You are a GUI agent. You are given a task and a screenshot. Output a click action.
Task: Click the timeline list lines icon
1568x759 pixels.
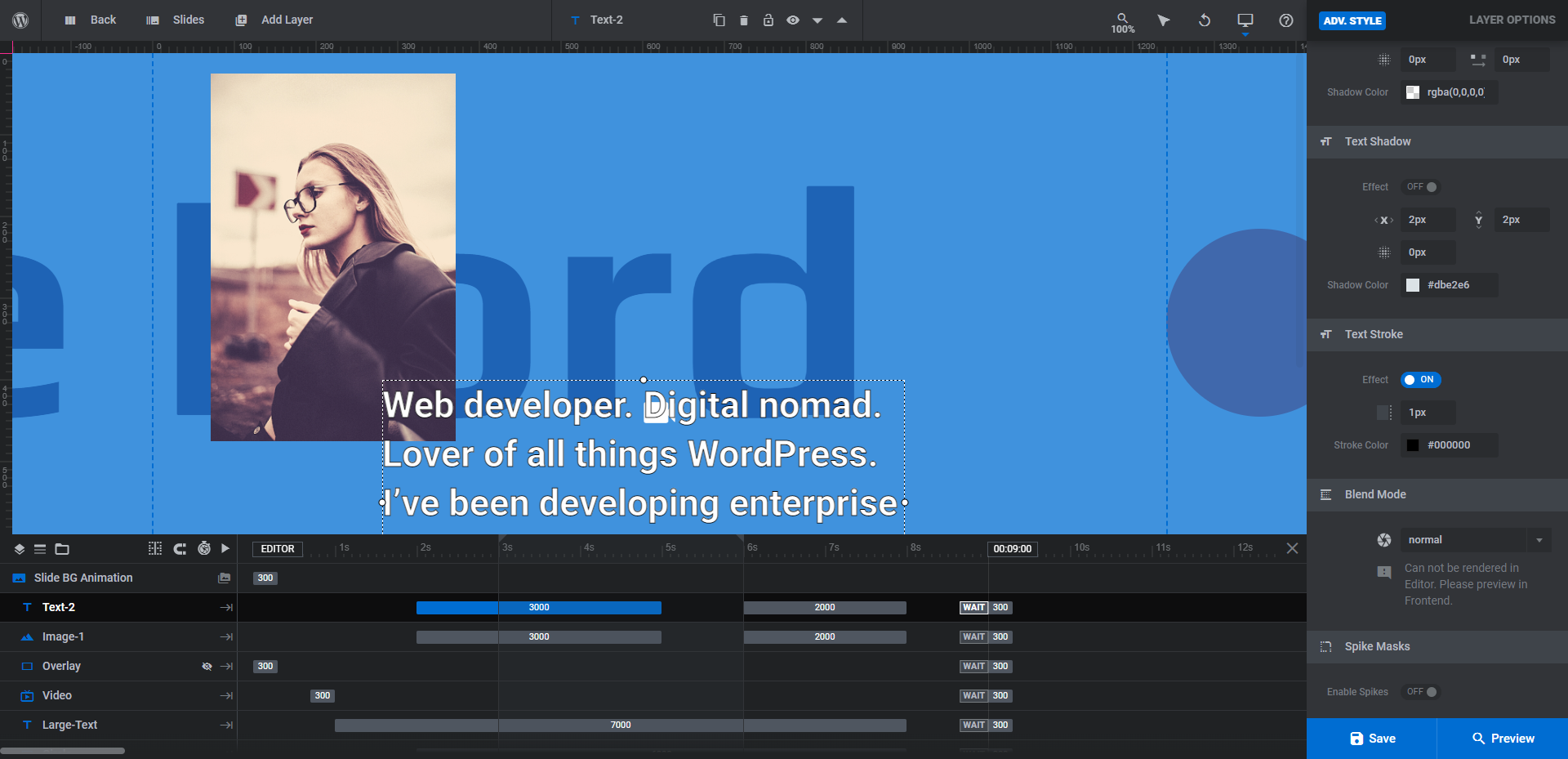(x=39, y=549)
